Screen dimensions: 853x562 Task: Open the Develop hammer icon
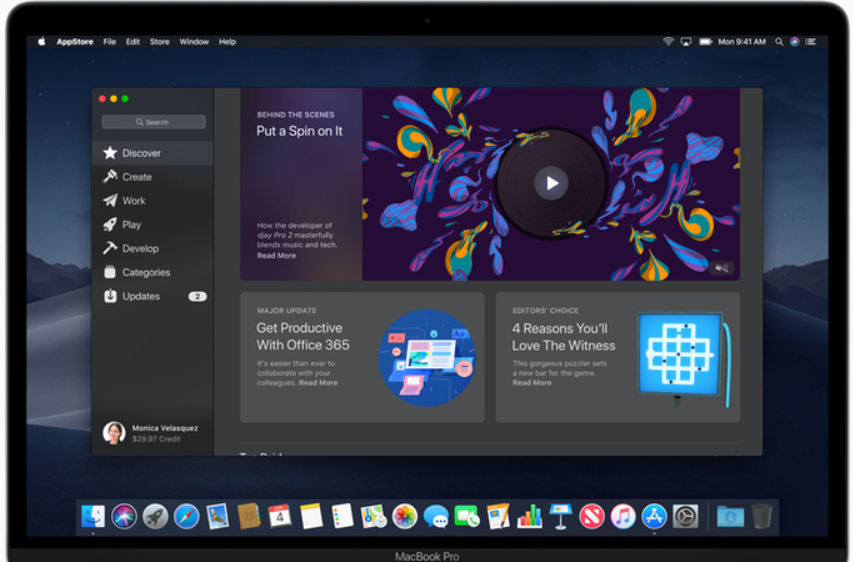pyautogui.click(x=110, y=248)
